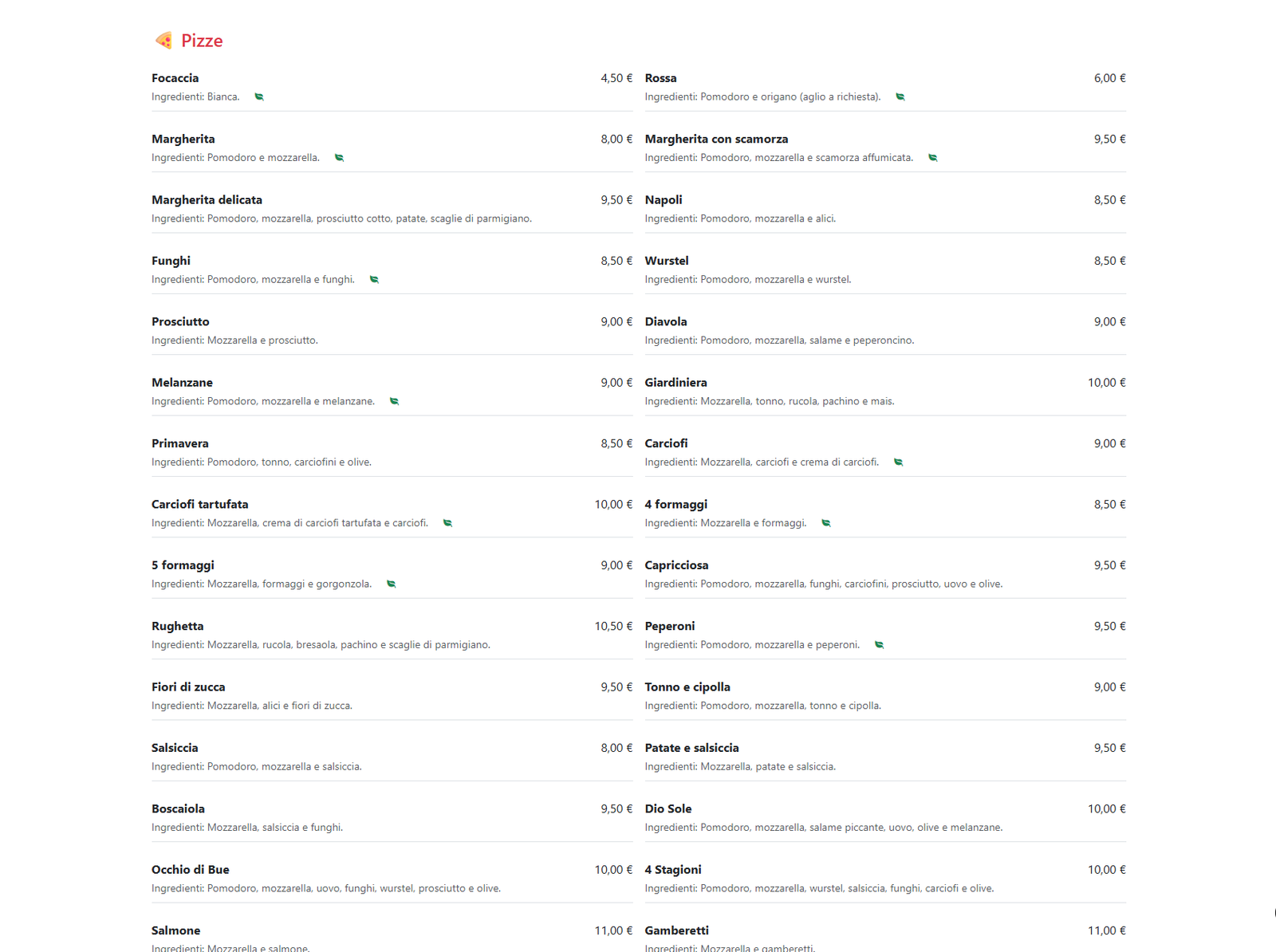The width and height of the screenshot is (1276, 952).
Task: Click the leaf icon next to Peperoni
Action: [880, 644]
